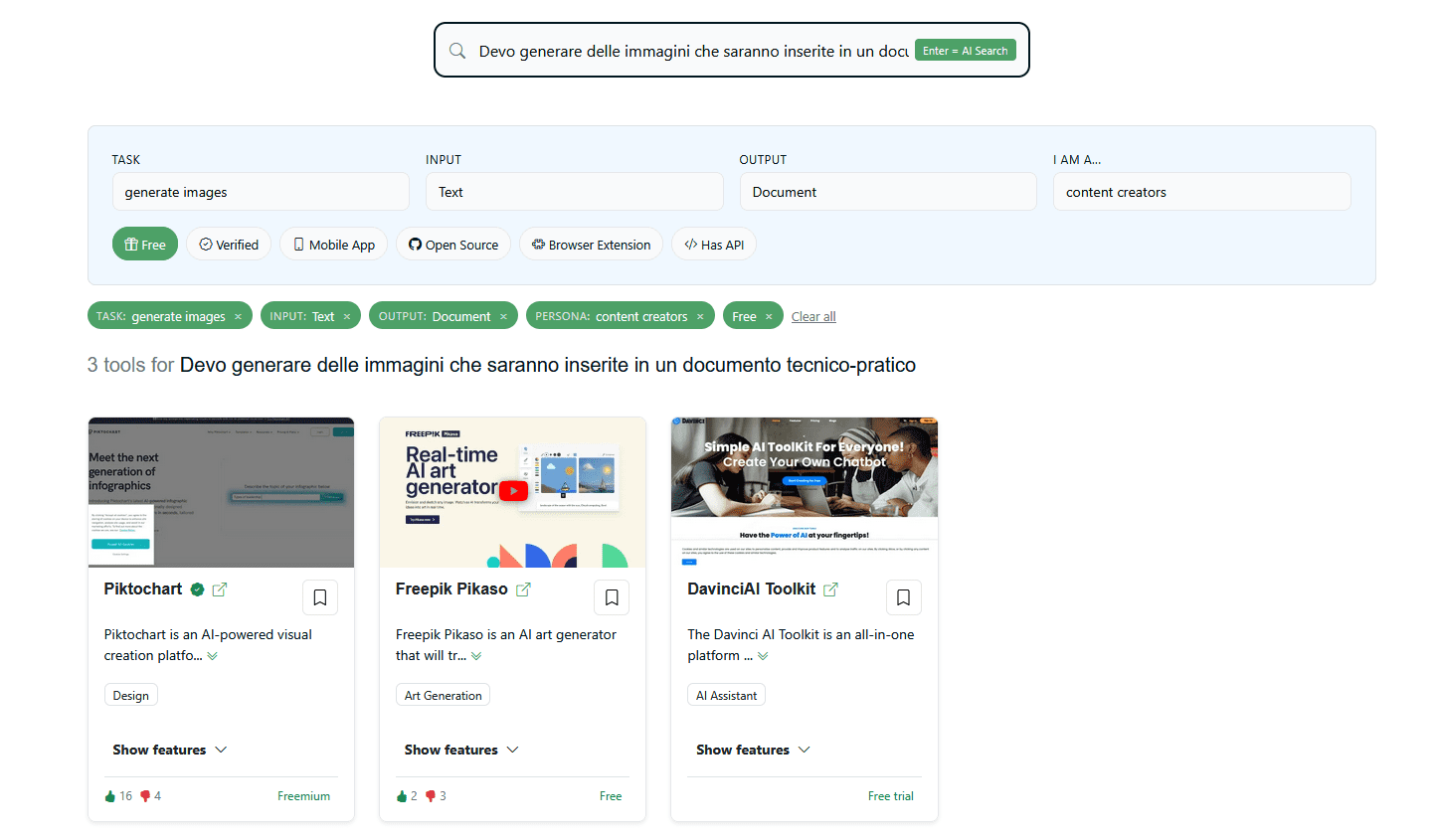Remove the Free filter chip
Viewport: 1437px width, 840px height.
(769, 317)
